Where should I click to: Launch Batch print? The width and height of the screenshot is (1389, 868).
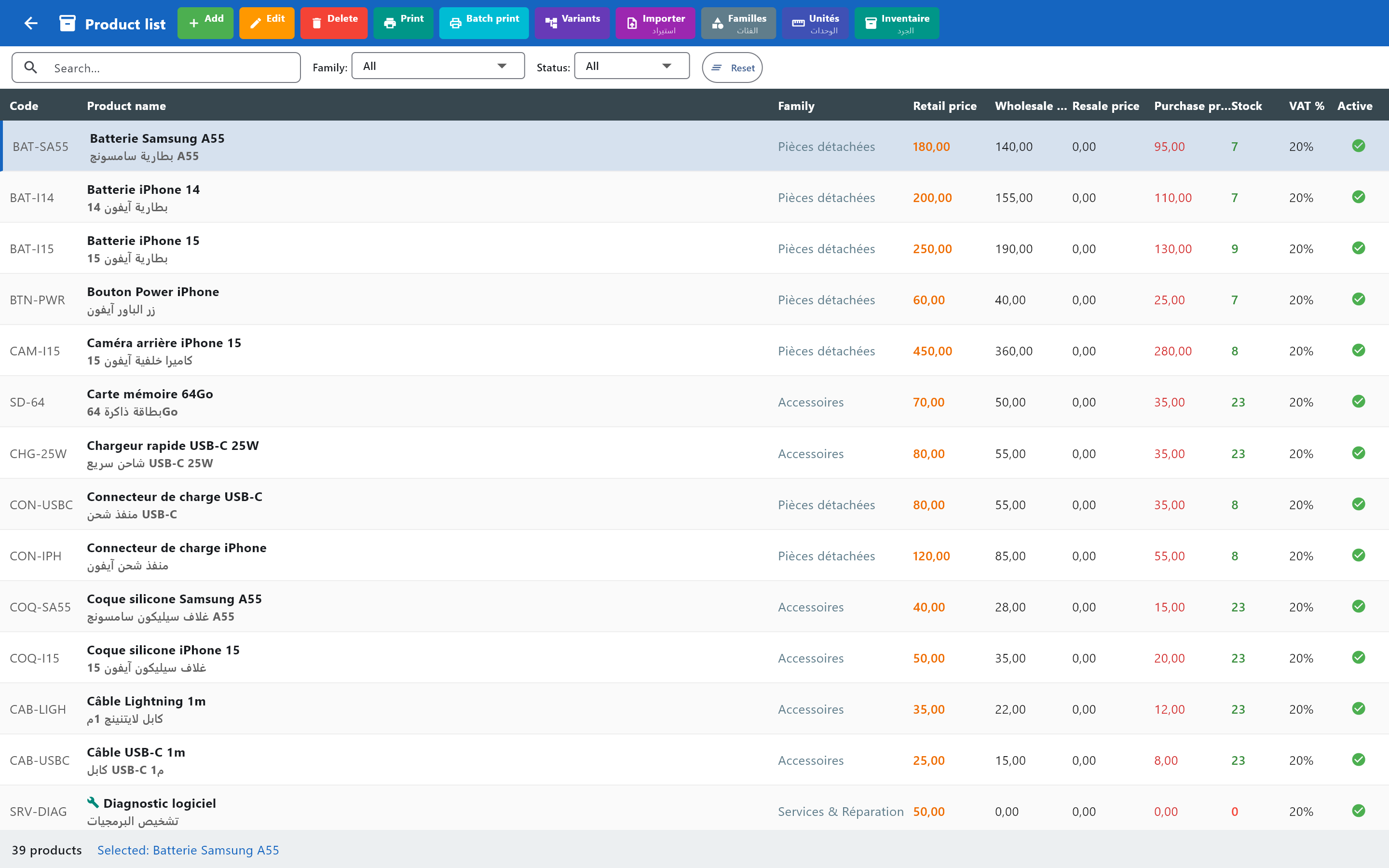click(x=483, y=23)
